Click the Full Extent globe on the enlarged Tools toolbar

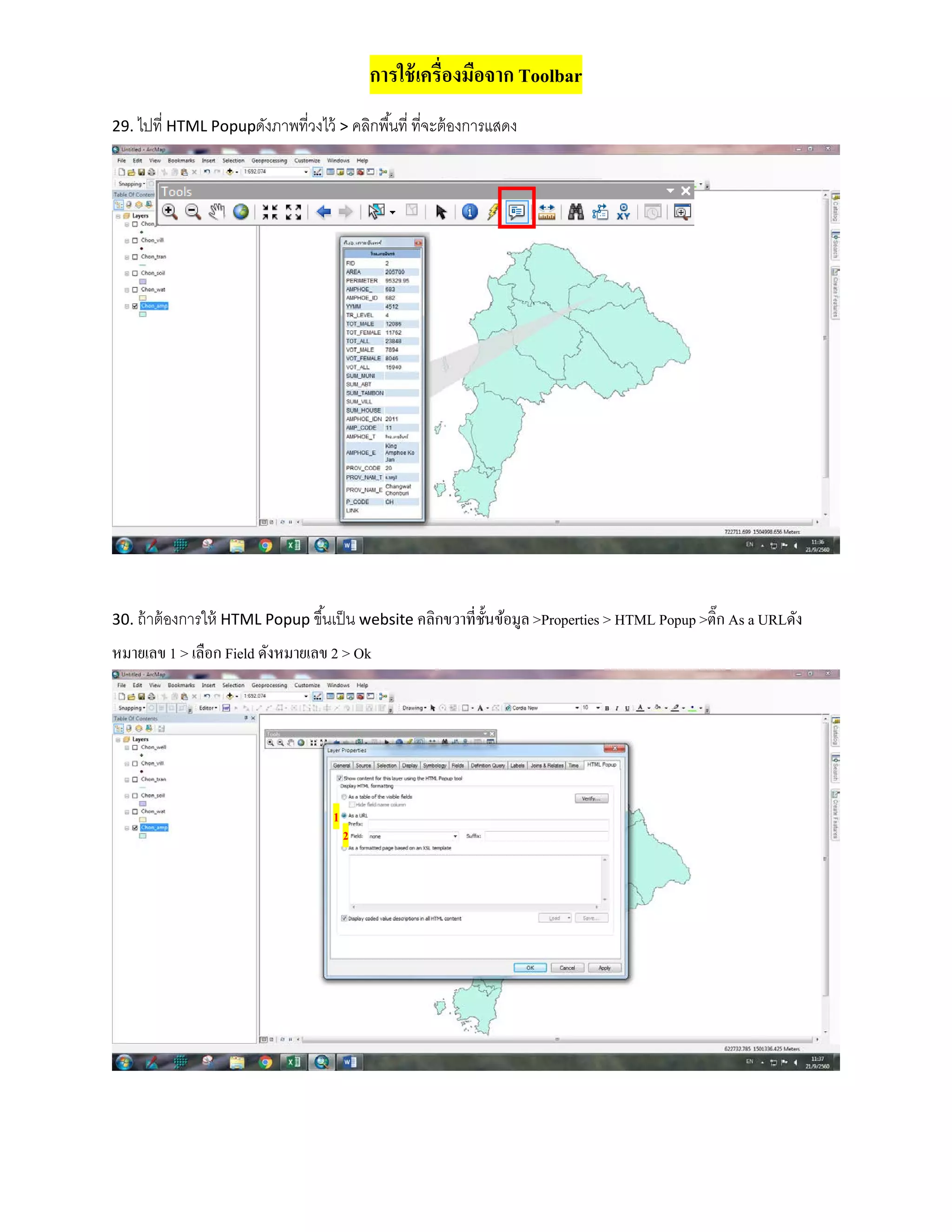pyautogui.click(x=241, y=212)
